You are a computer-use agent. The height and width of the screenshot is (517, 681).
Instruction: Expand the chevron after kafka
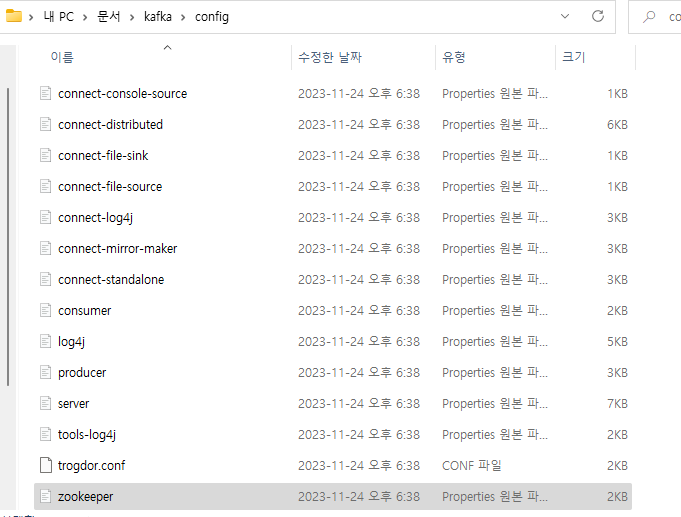(x=183, y=17)
